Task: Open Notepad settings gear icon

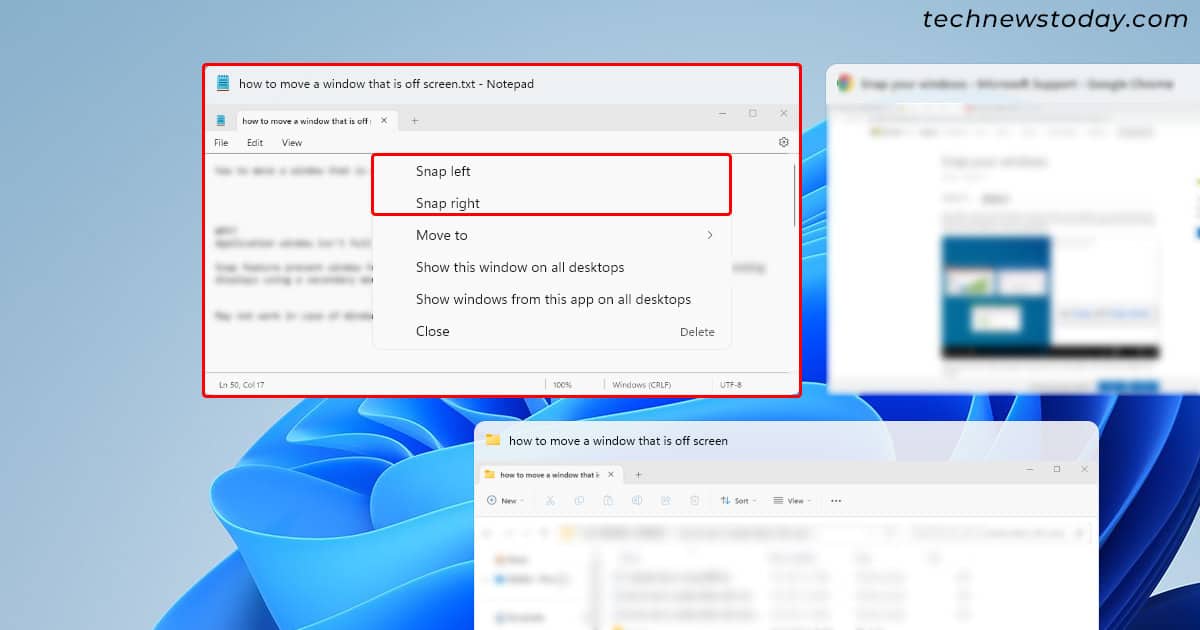Action: click(x=783, y=143)
